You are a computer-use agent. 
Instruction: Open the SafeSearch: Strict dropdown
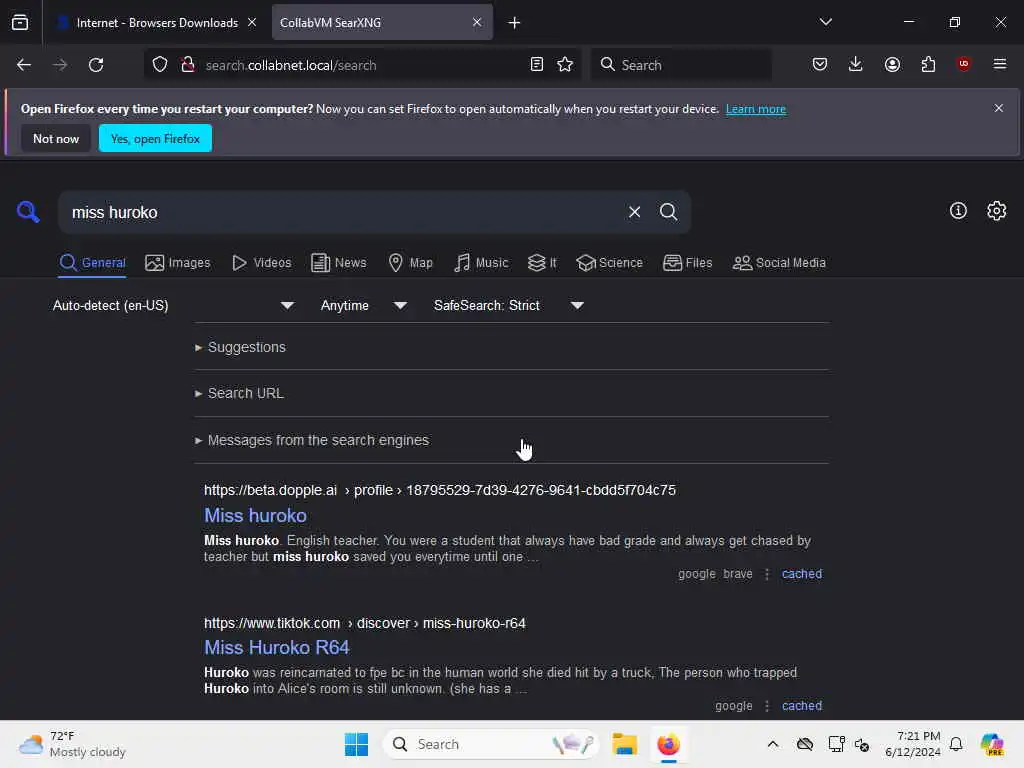pos(508,306)
